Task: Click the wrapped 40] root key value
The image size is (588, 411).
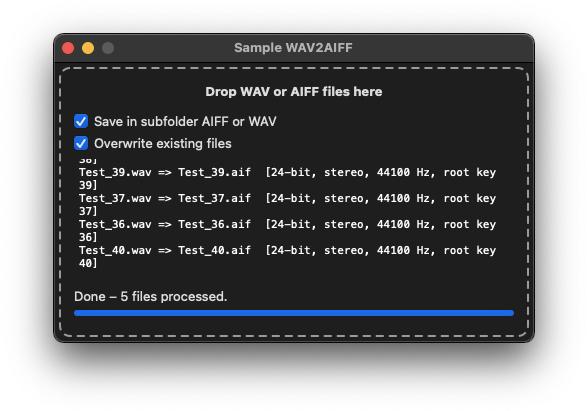Action: tap(88, 263)
